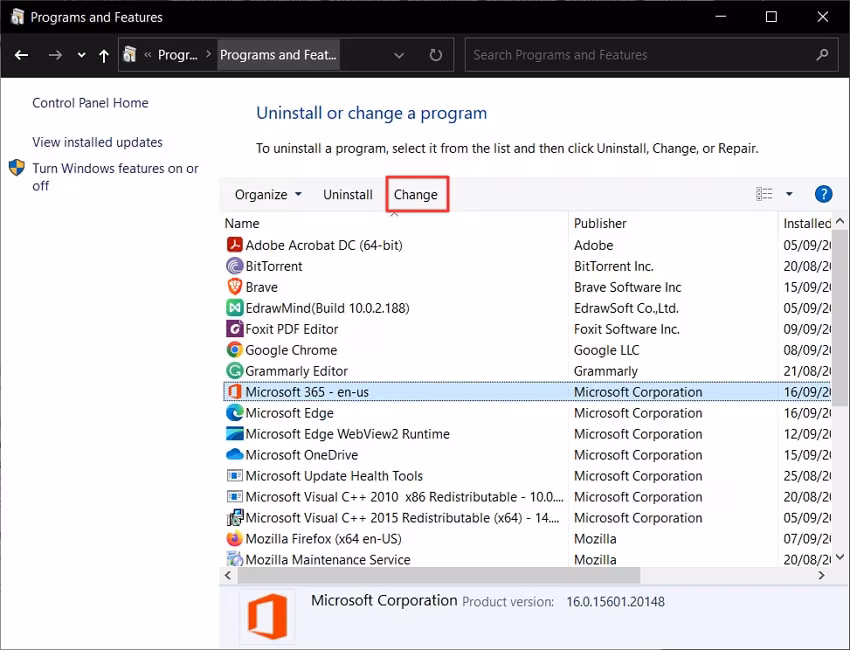The height and width of the screenshot is (650, 850).
Task: Click the Change toolbar button
Action: coord(416,195)
